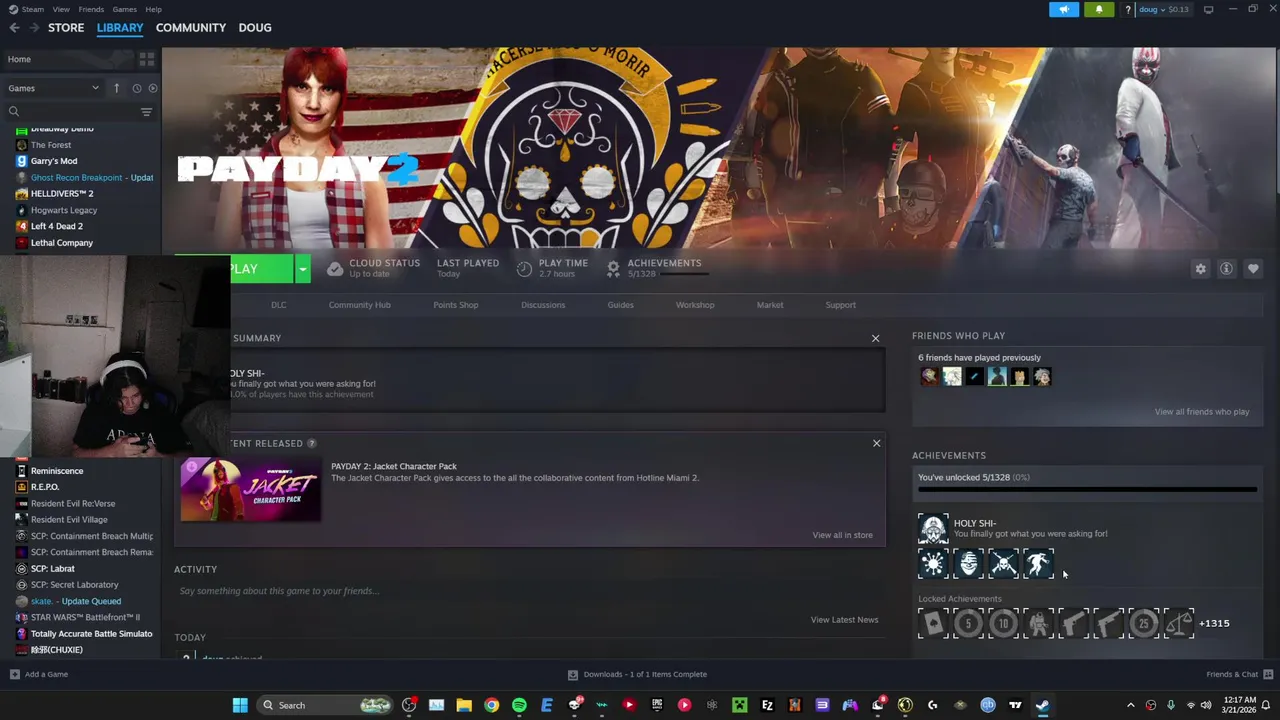The image size is (1280, 720).
Task: Click the library search field
Action: 75,112
